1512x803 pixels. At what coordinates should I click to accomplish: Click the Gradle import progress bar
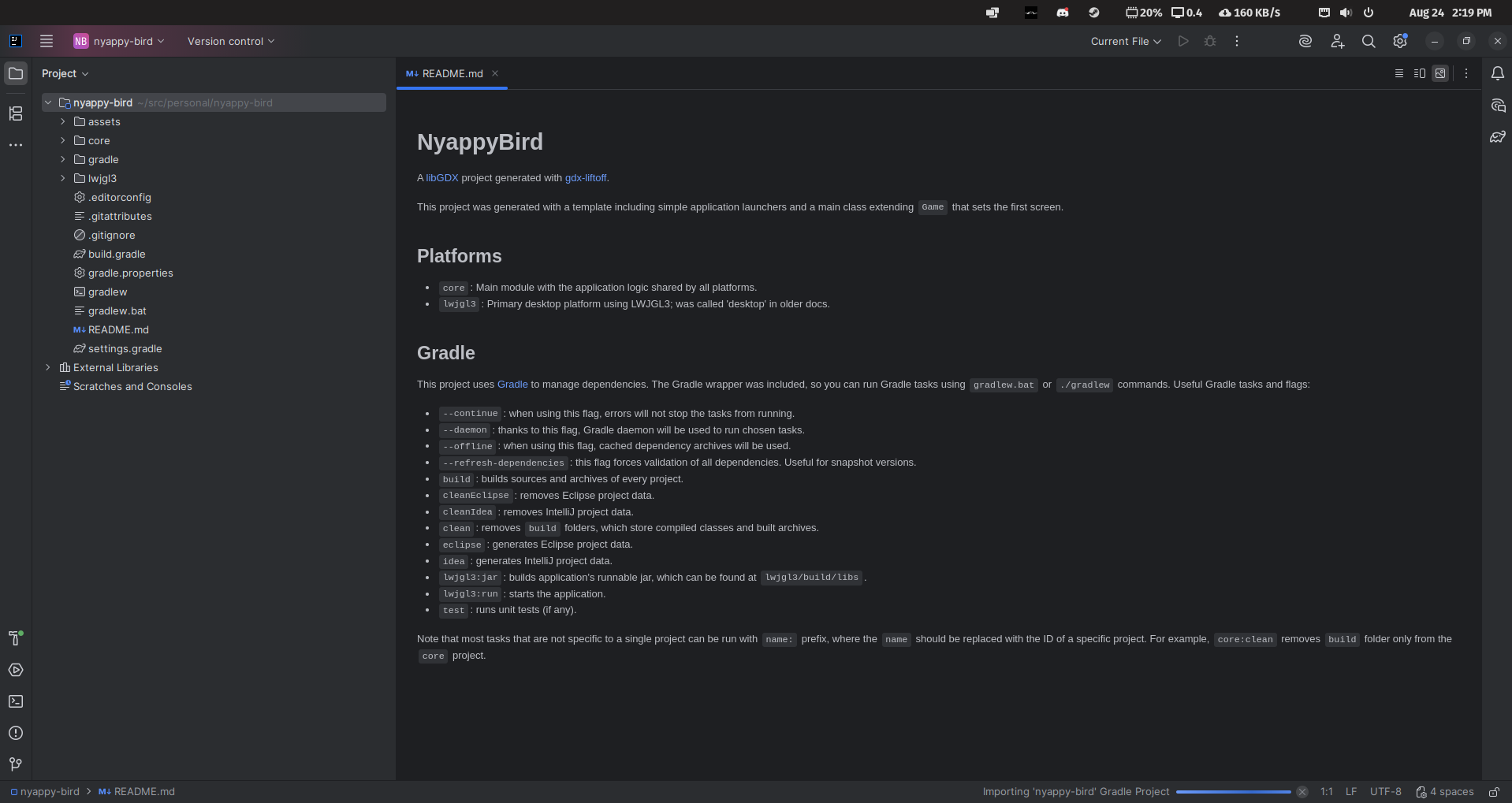coord(1234,792)
